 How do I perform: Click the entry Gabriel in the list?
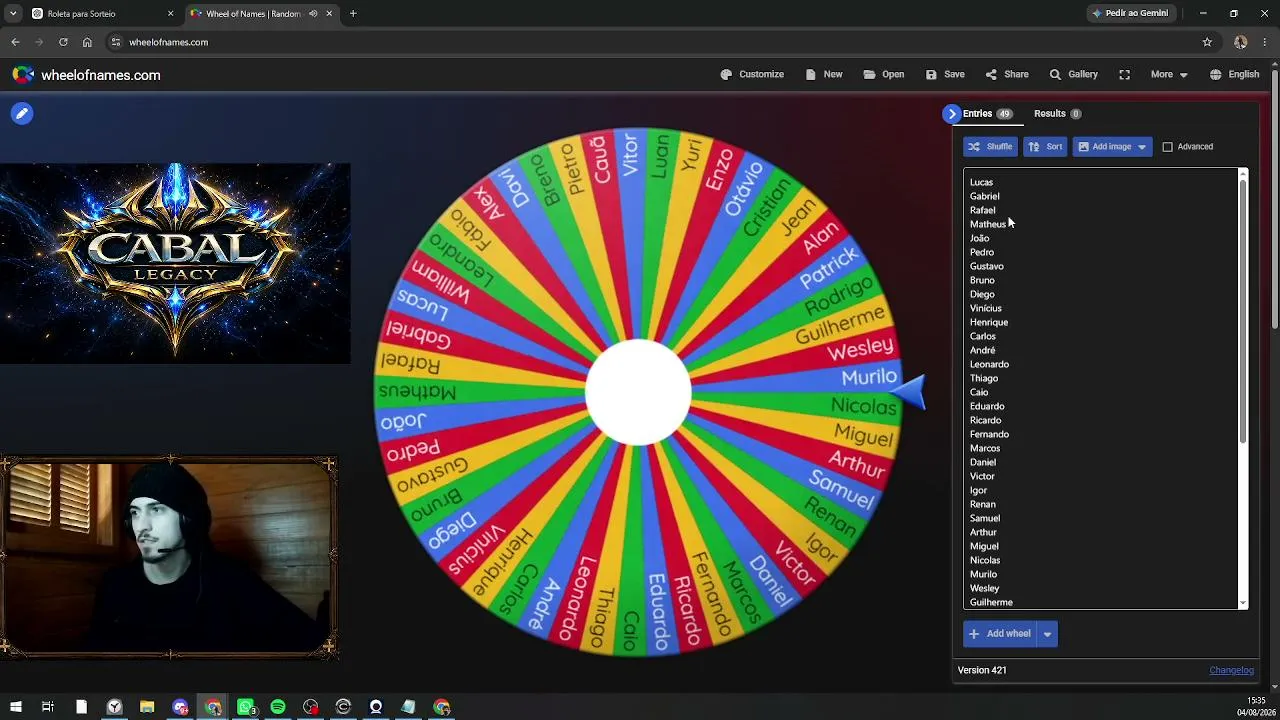(984, 197)
